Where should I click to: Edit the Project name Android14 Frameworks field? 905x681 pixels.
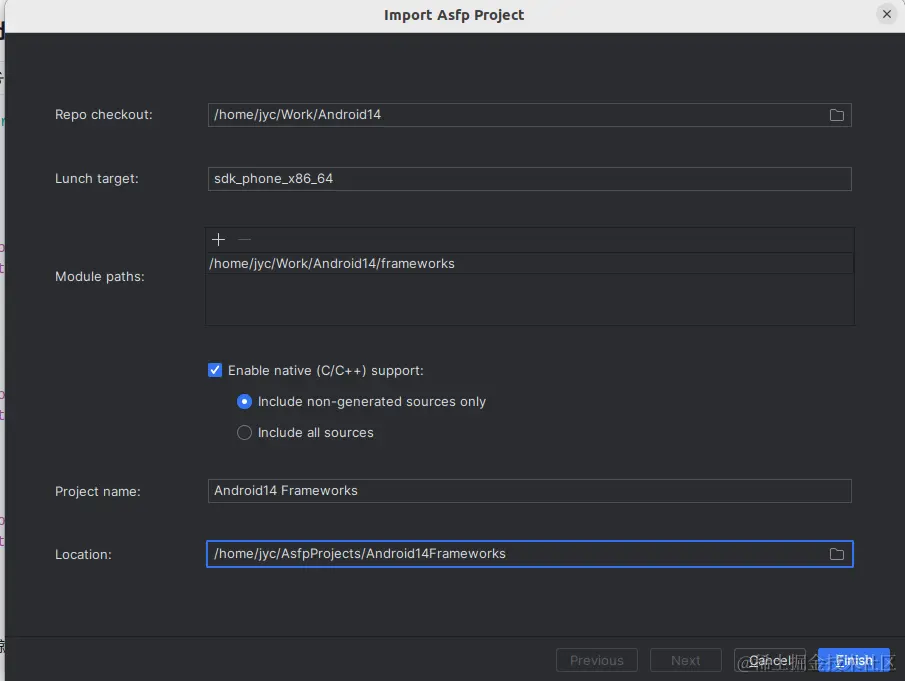[x=500, y=491]
